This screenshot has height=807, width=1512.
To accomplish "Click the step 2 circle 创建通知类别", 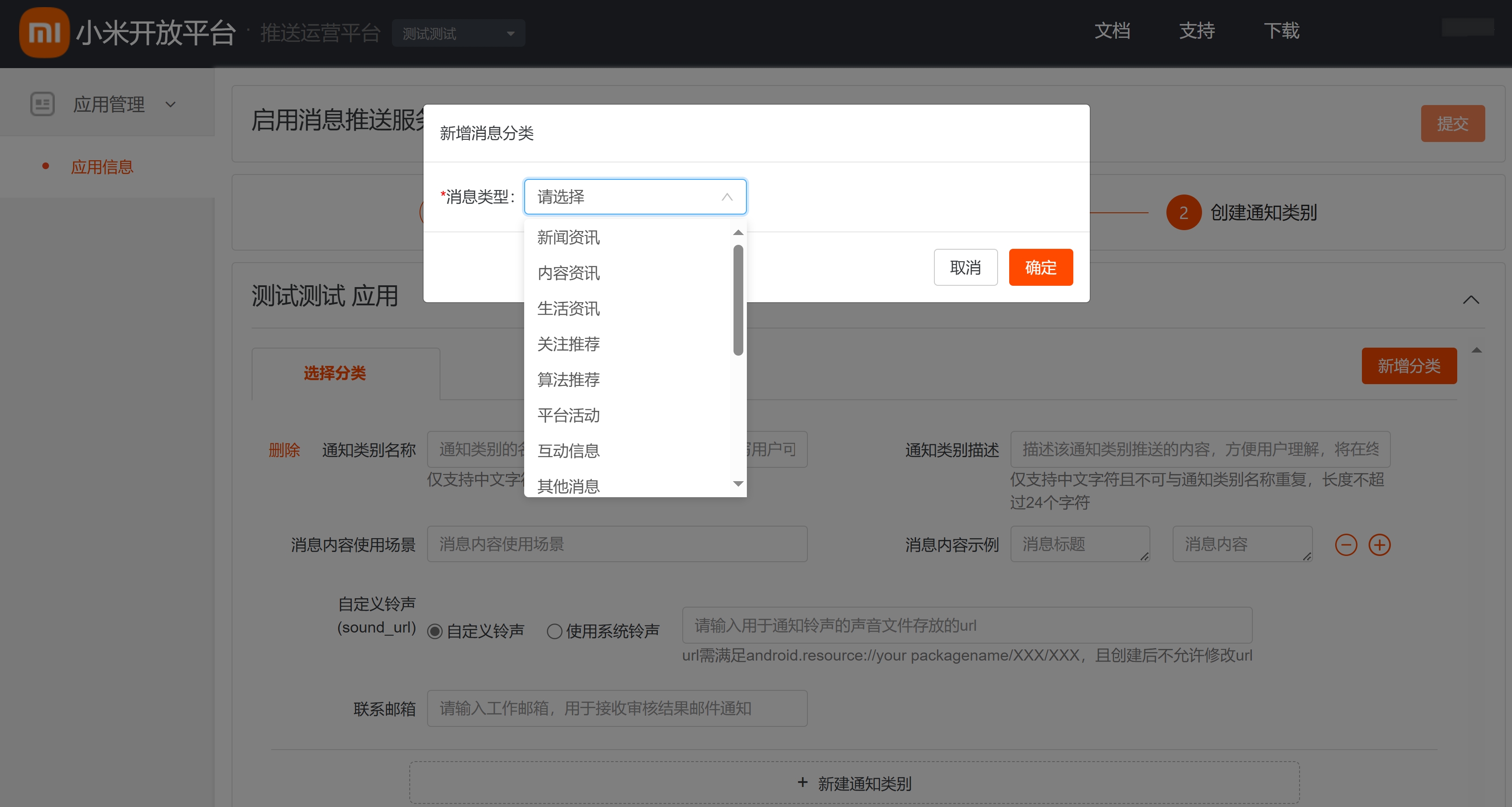I will click(1183, 212).
